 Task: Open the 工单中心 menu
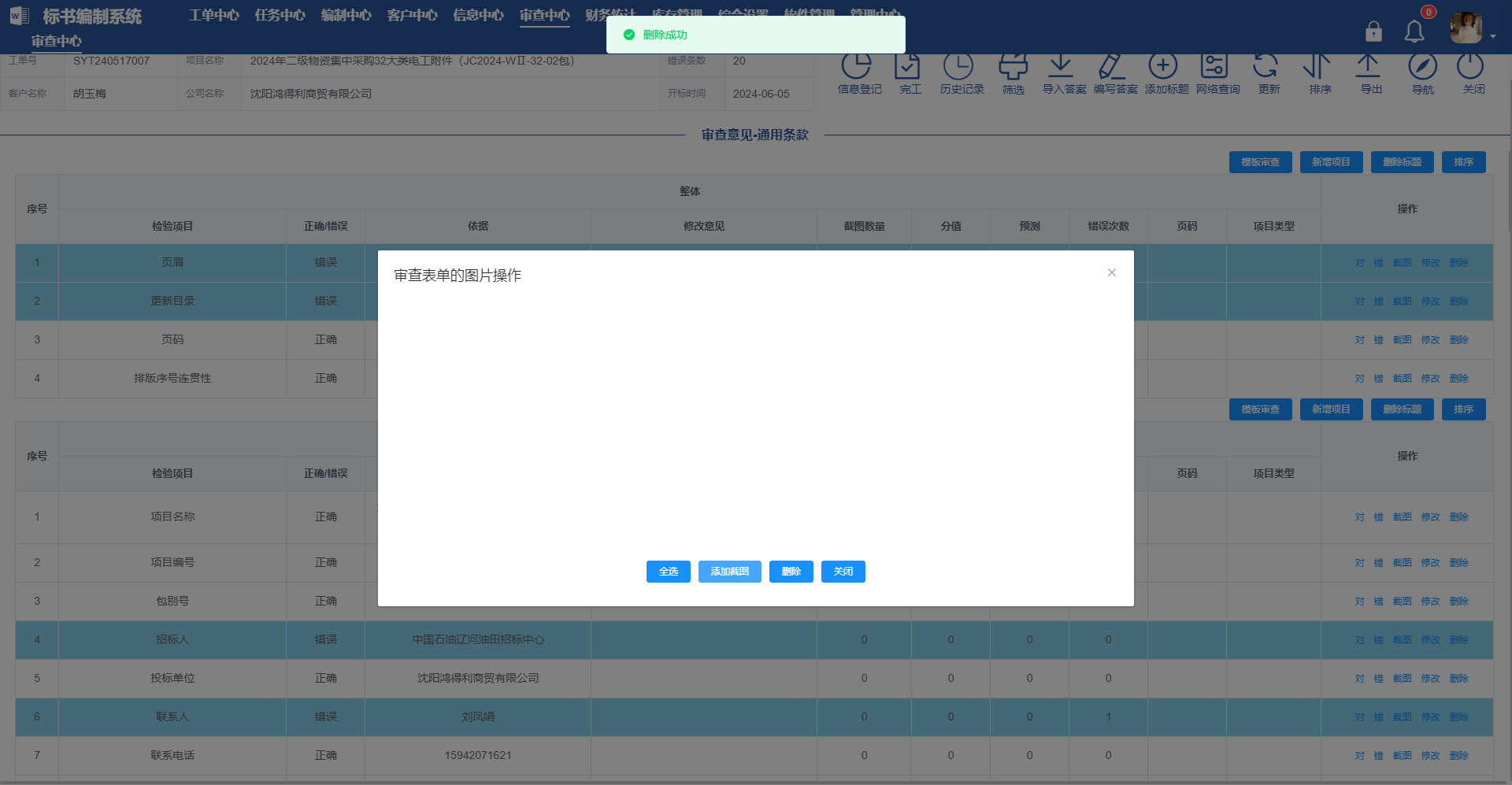[214, 16]
